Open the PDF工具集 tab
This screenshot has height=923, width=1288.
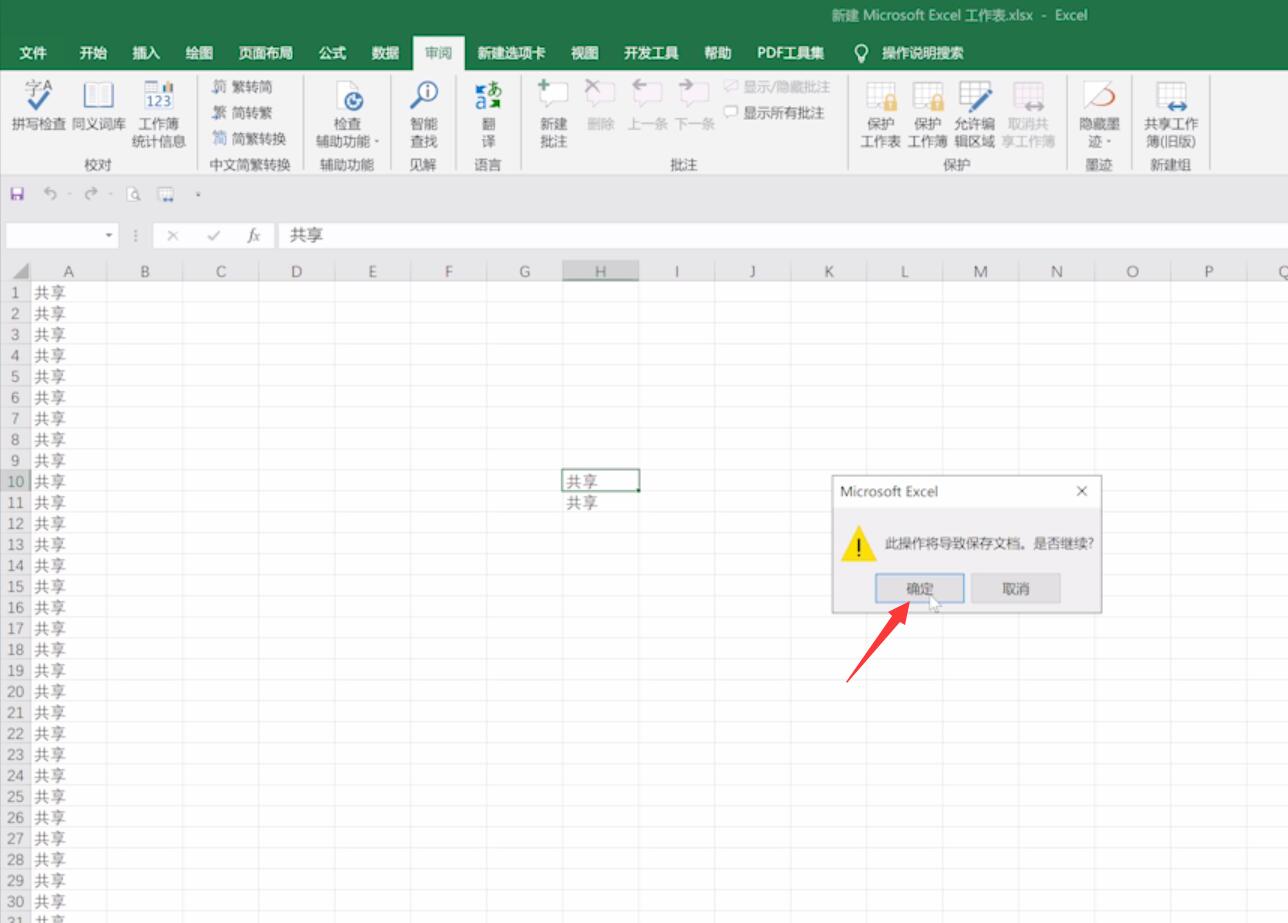pos(791,53)
